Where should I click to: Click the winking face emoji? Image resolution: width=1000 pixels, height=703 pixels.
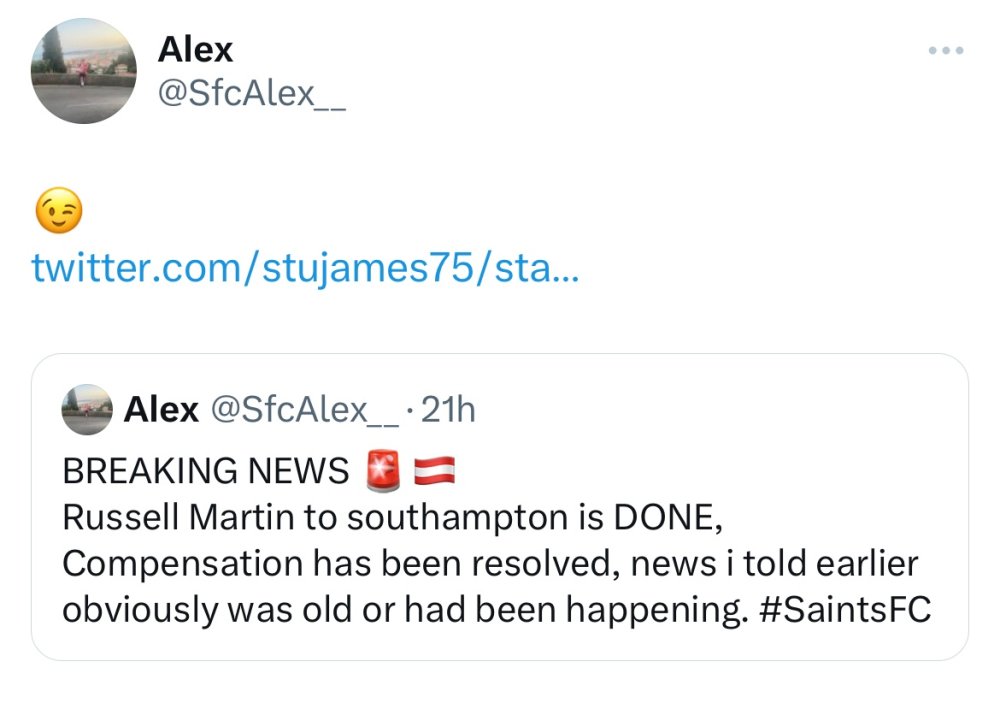point(58,211)
